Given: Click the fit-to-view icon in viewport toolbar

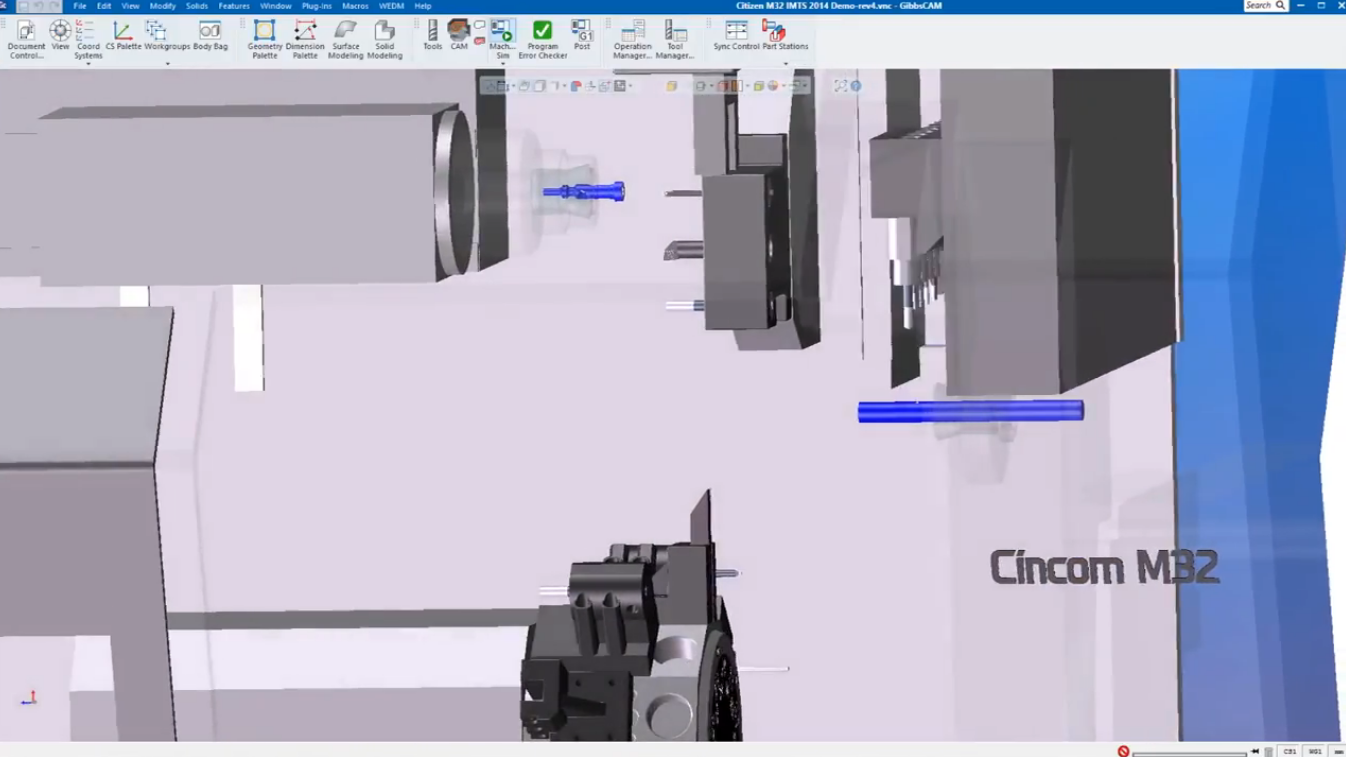Looking at the screenshot, I should pos(841,86).
